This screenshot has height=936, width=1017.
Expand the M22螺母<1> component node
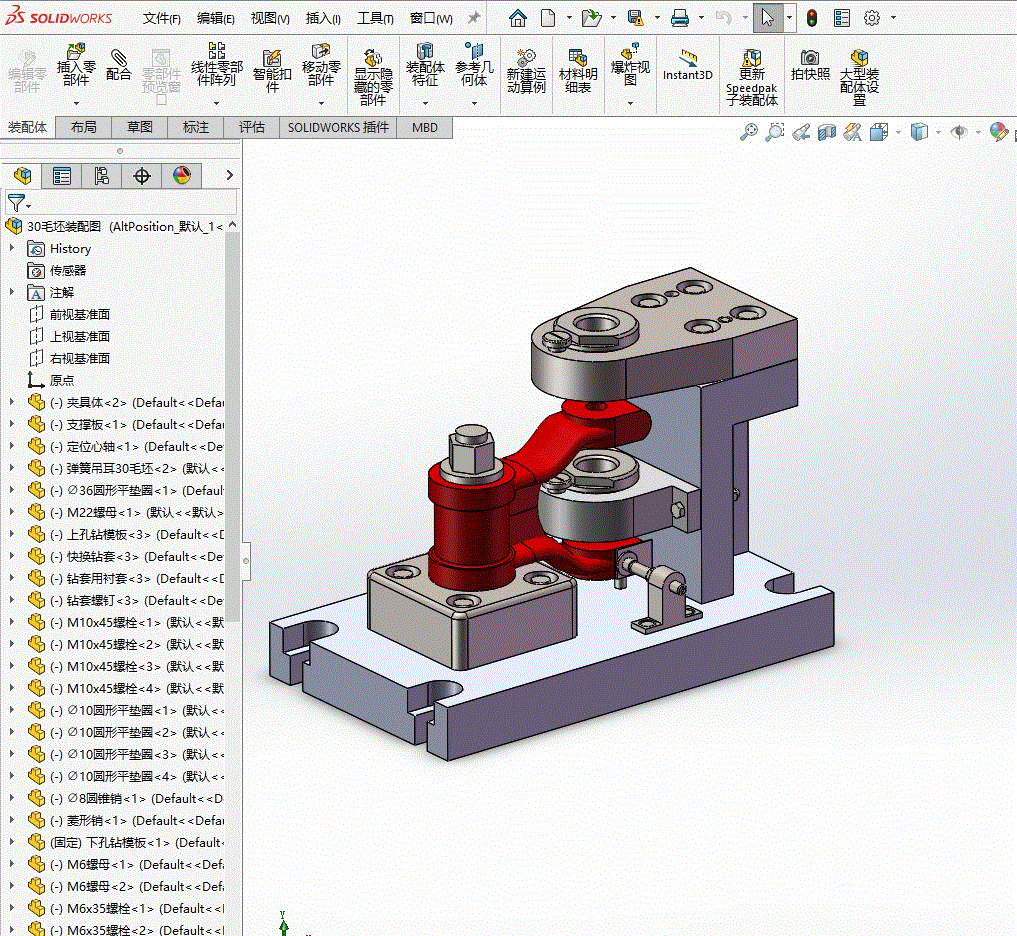(x=12, y=512)
